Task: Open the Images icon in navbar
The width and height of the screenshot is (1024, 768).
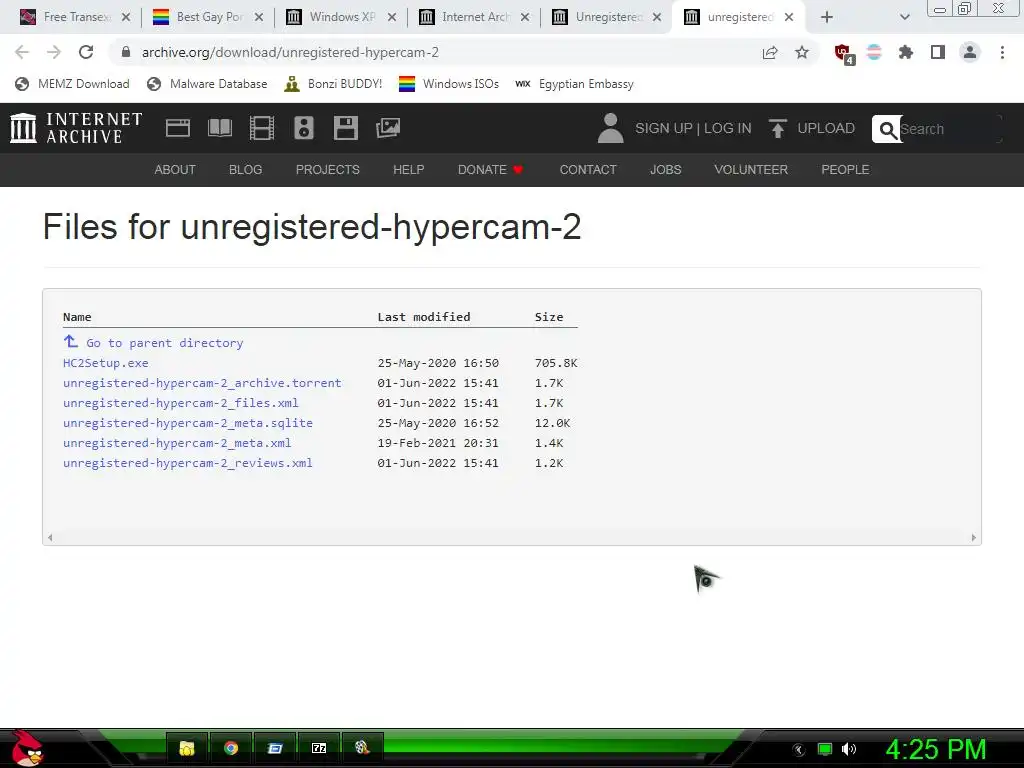Action: [x=388, y=128]
